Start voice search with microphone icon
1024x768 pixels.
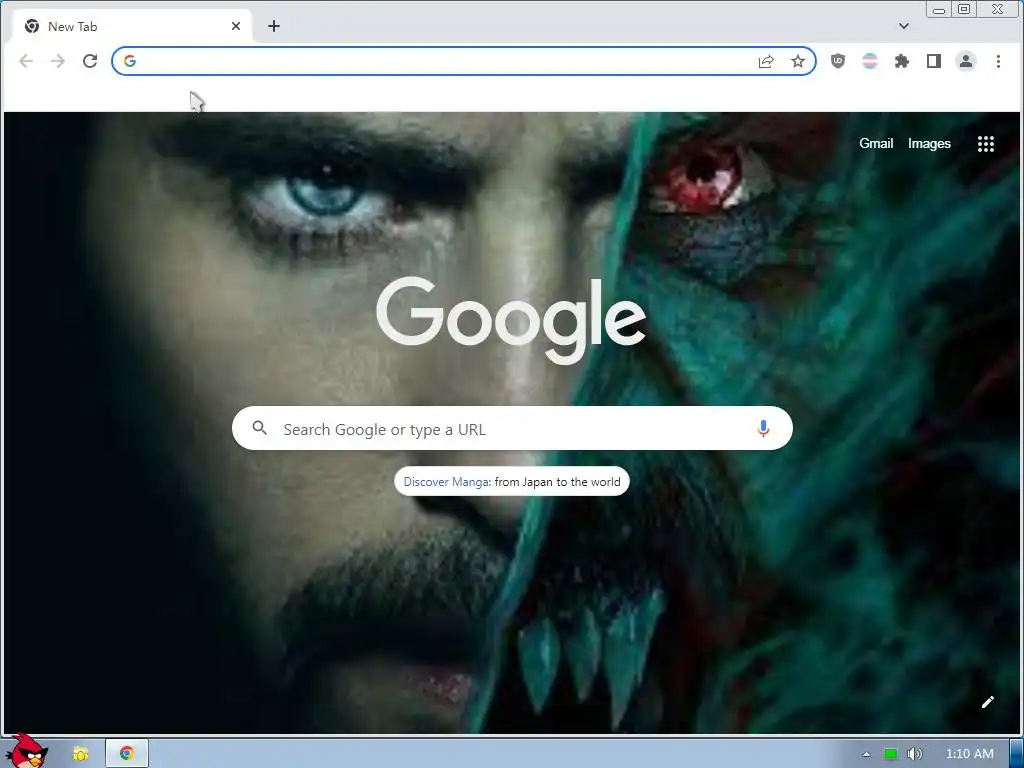(763, 428)
